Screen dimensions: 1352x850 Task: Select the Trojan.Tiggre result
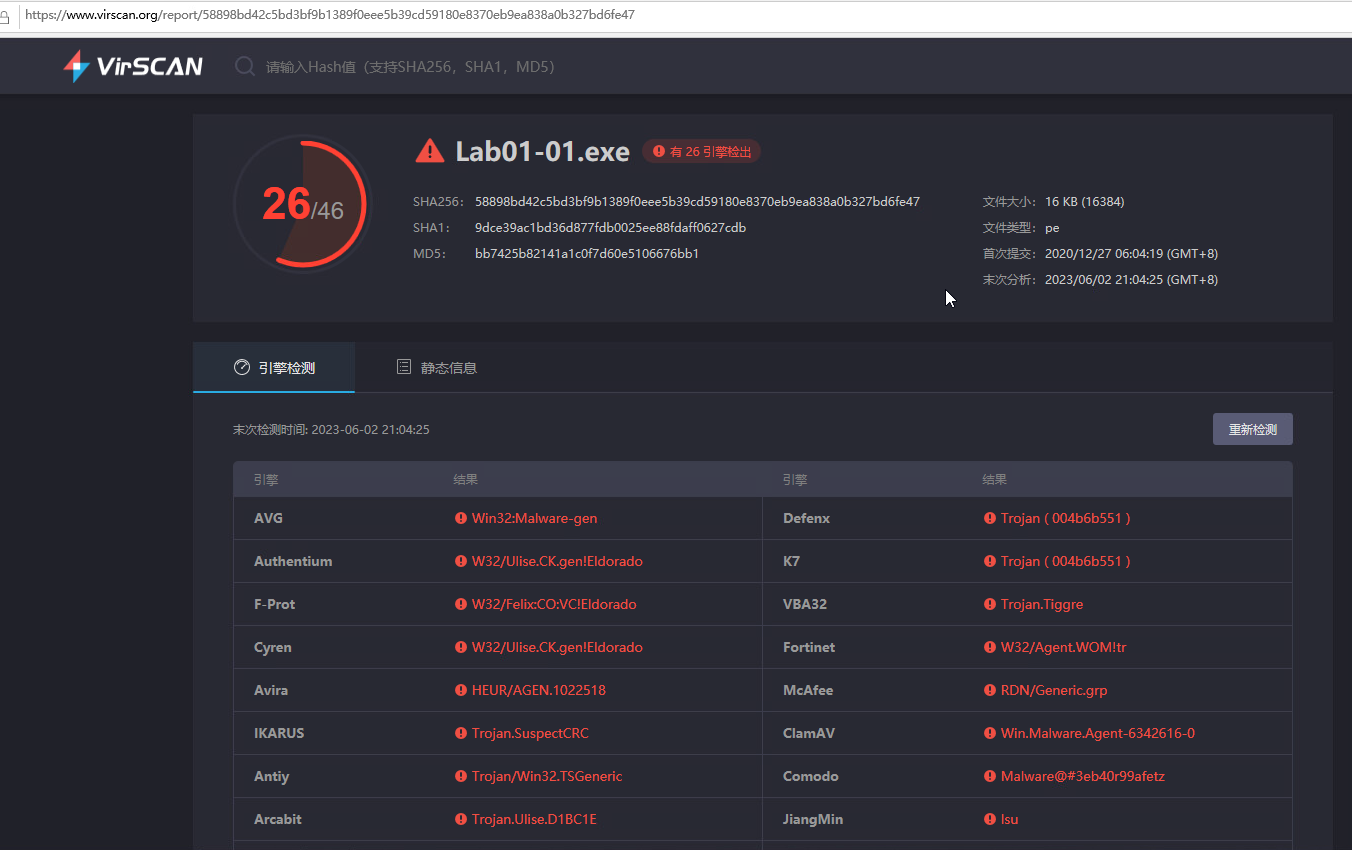tap(1042, 604)
